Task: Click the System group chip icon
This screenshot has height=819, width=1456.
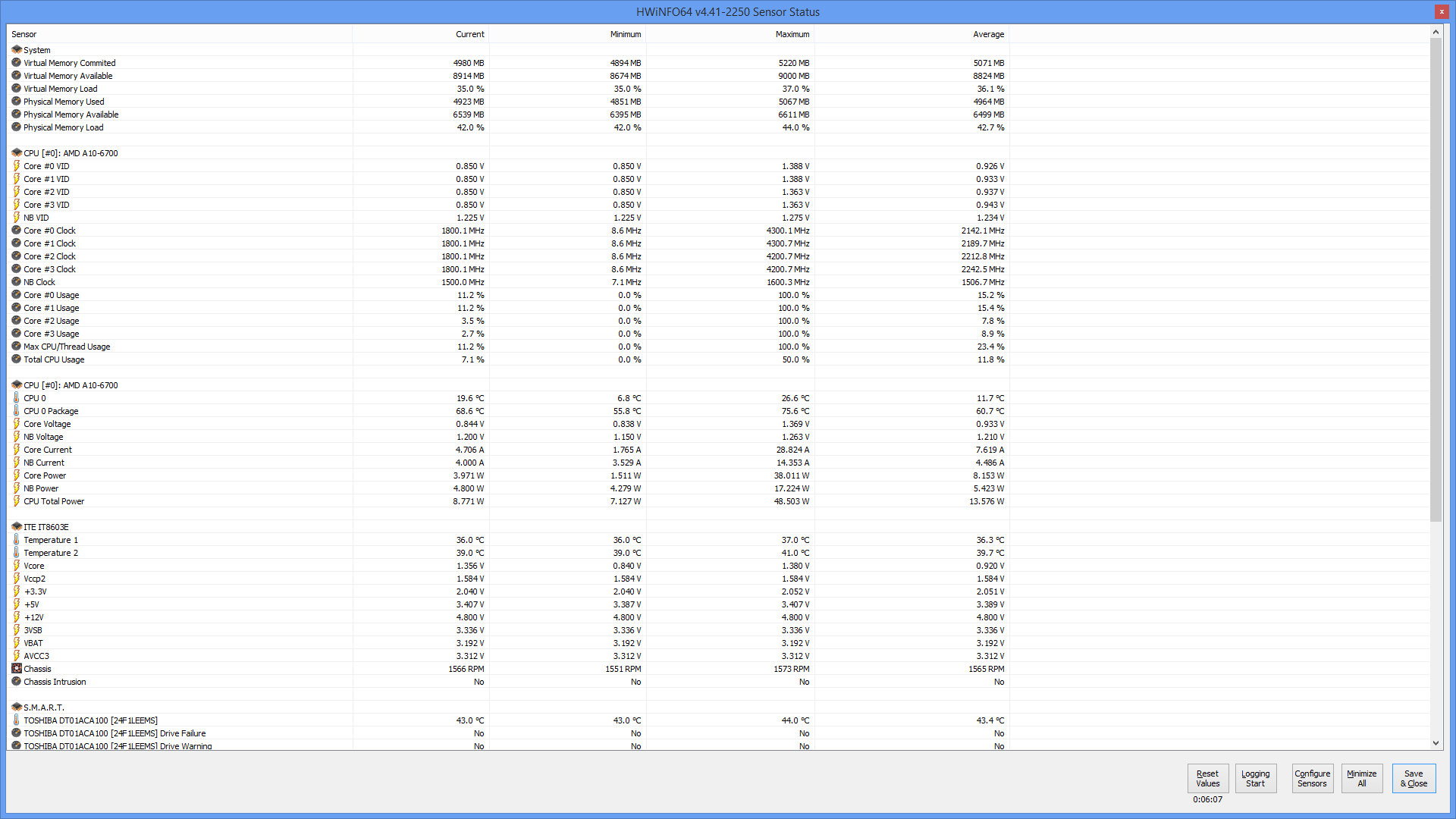Action: (x=17, y=50)
